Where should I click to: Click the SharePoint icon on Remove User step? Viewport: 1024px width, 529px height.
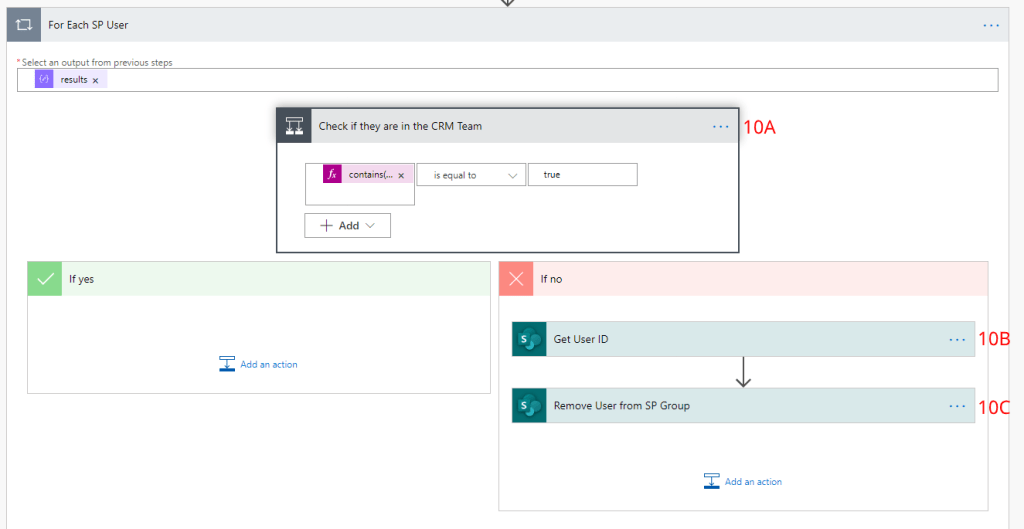(x=529, y=406)
